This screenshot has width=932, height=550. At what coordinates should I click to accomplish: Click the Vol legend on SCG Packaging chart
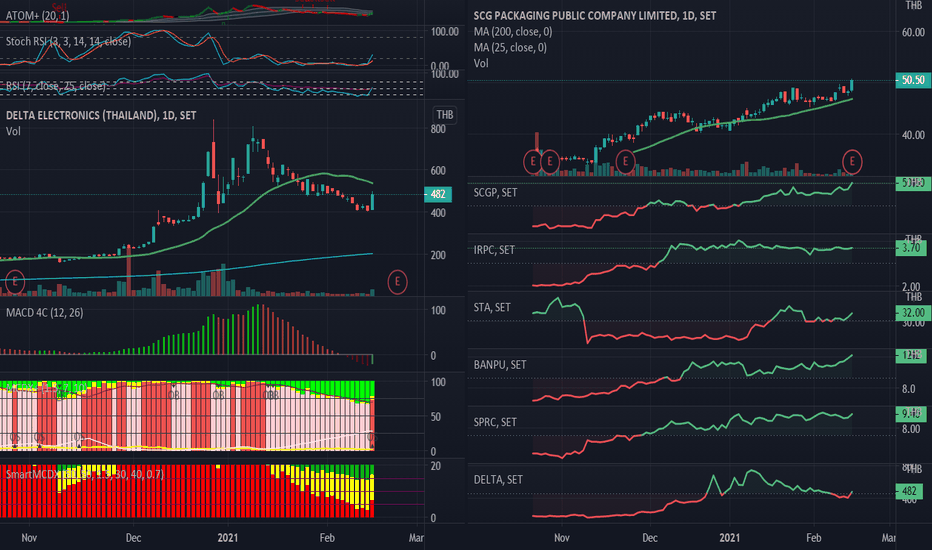coord(481,63)
